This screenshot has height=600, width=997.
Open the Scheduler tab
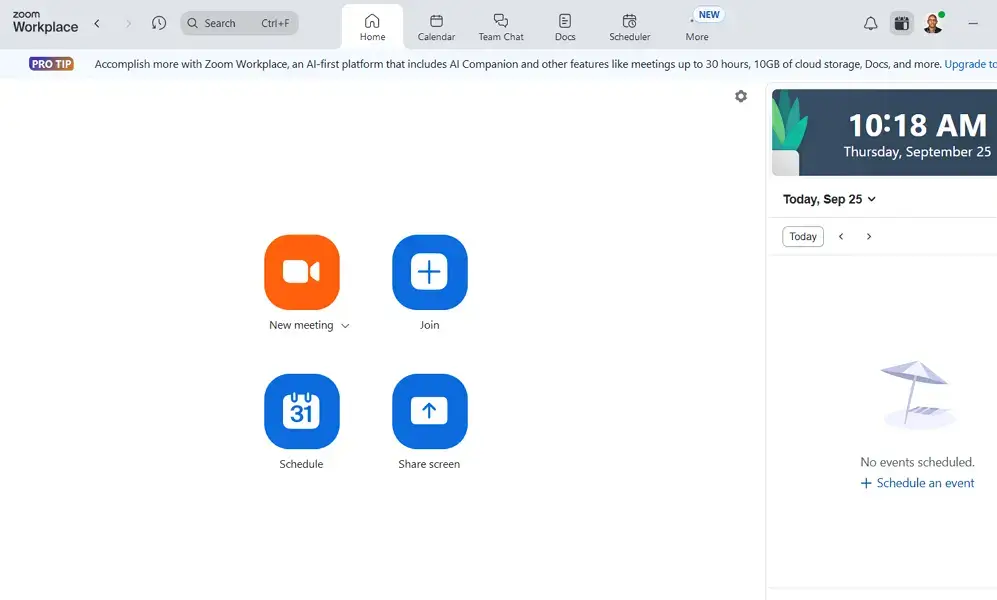629,25
